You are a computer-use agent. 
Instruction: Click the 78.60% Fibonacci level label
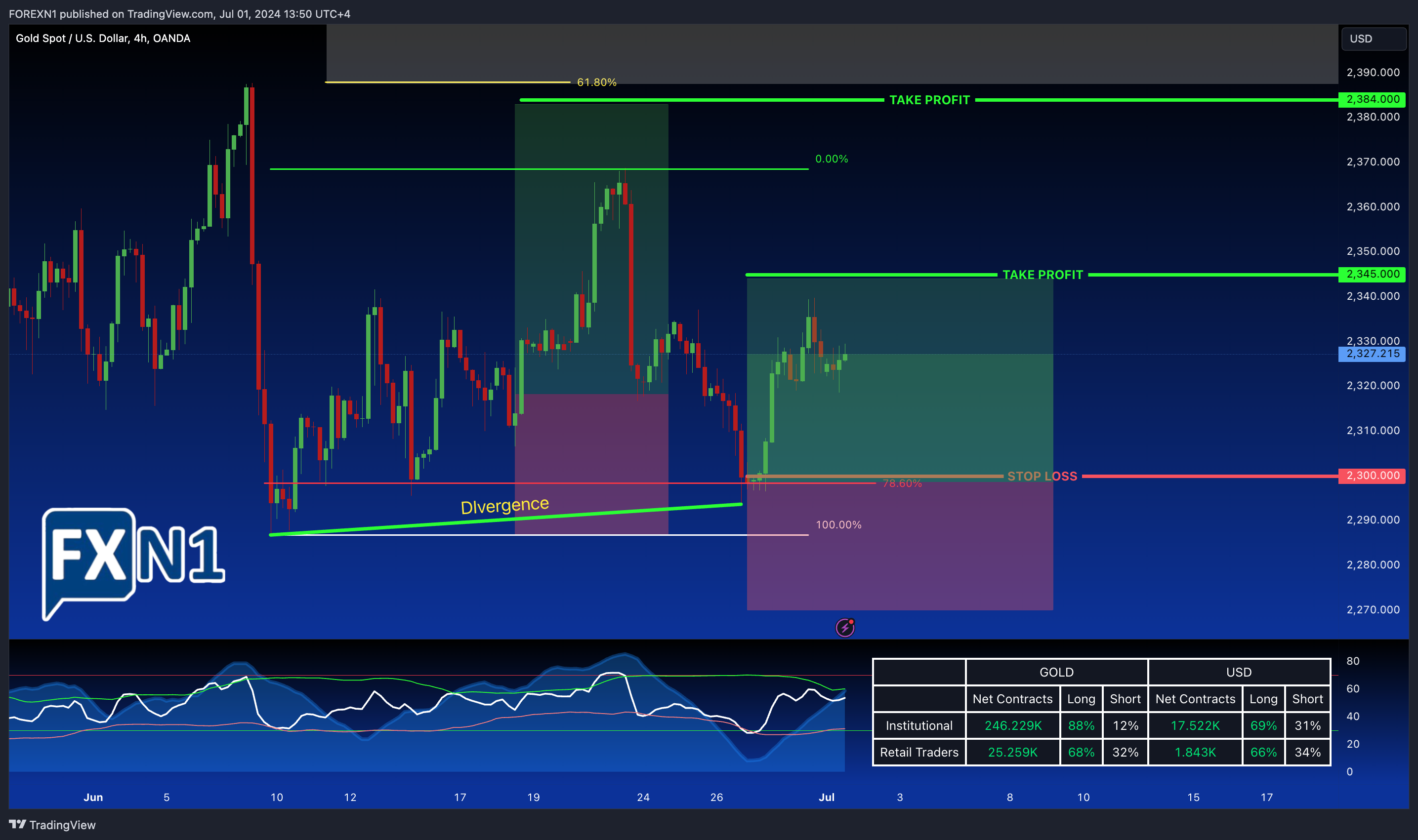[902, 483]
